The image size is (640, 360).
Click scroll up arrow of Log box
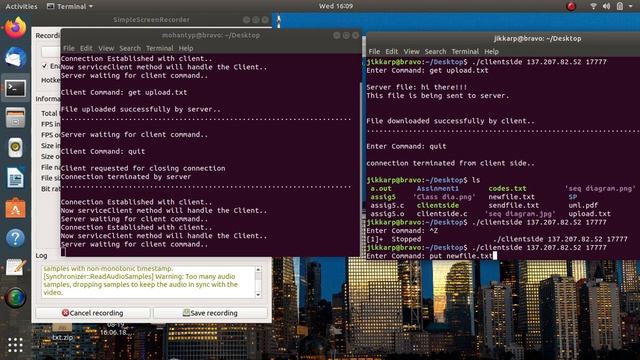coord(258,270)
